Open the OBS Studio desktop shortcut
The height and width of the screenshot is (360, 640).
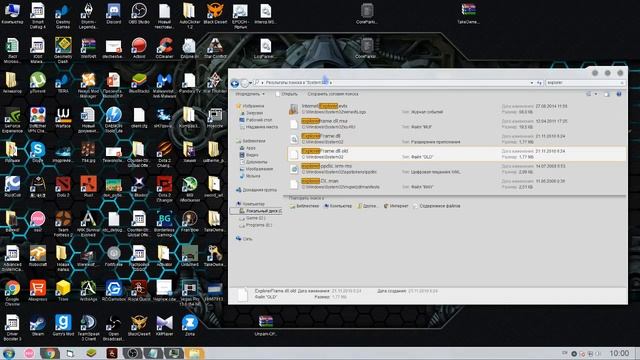(139, 14)
